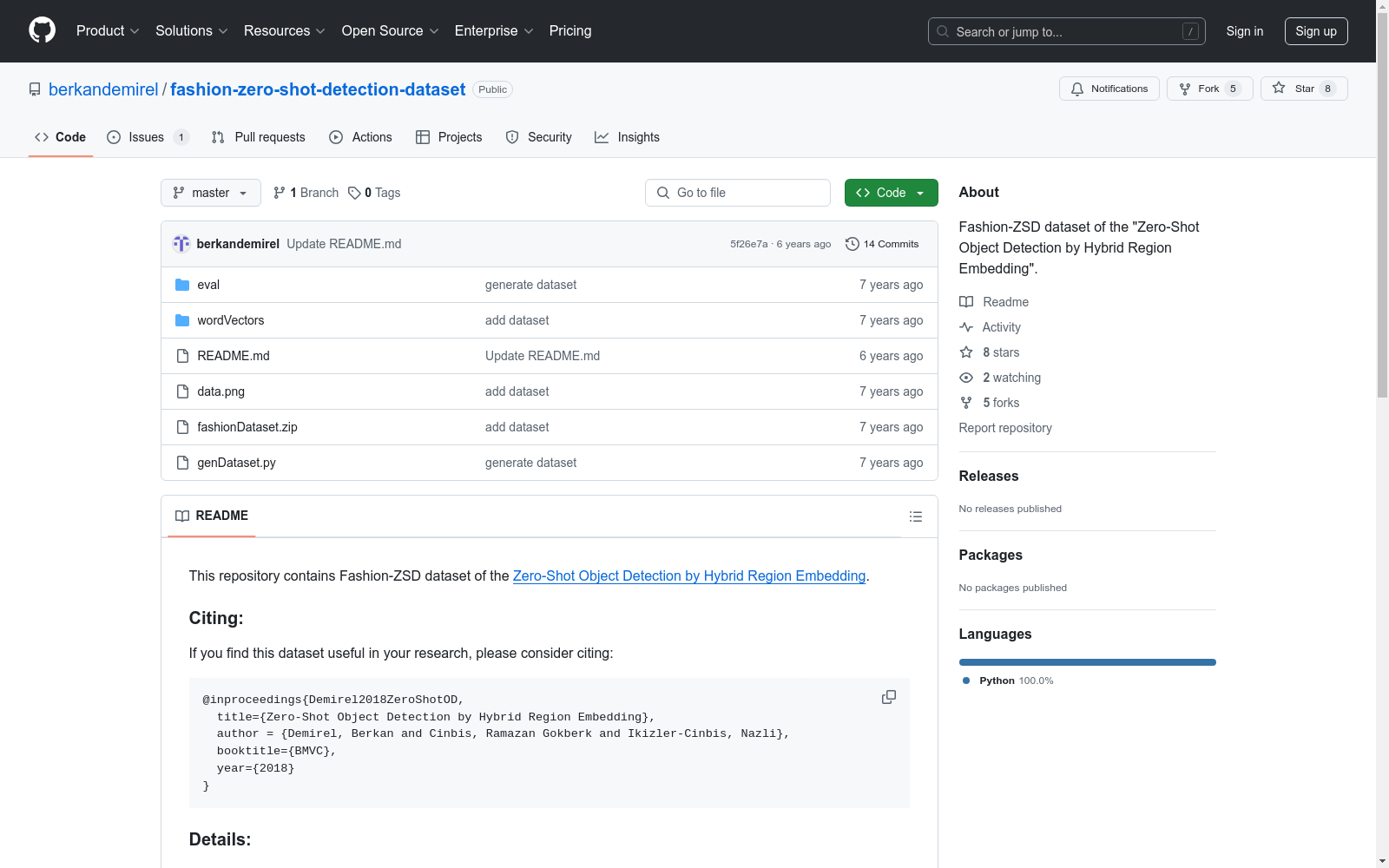This screenshot has height=868, width=1389.
Task: Switch to the Actions tab
Action: click(x=361, y=137)
